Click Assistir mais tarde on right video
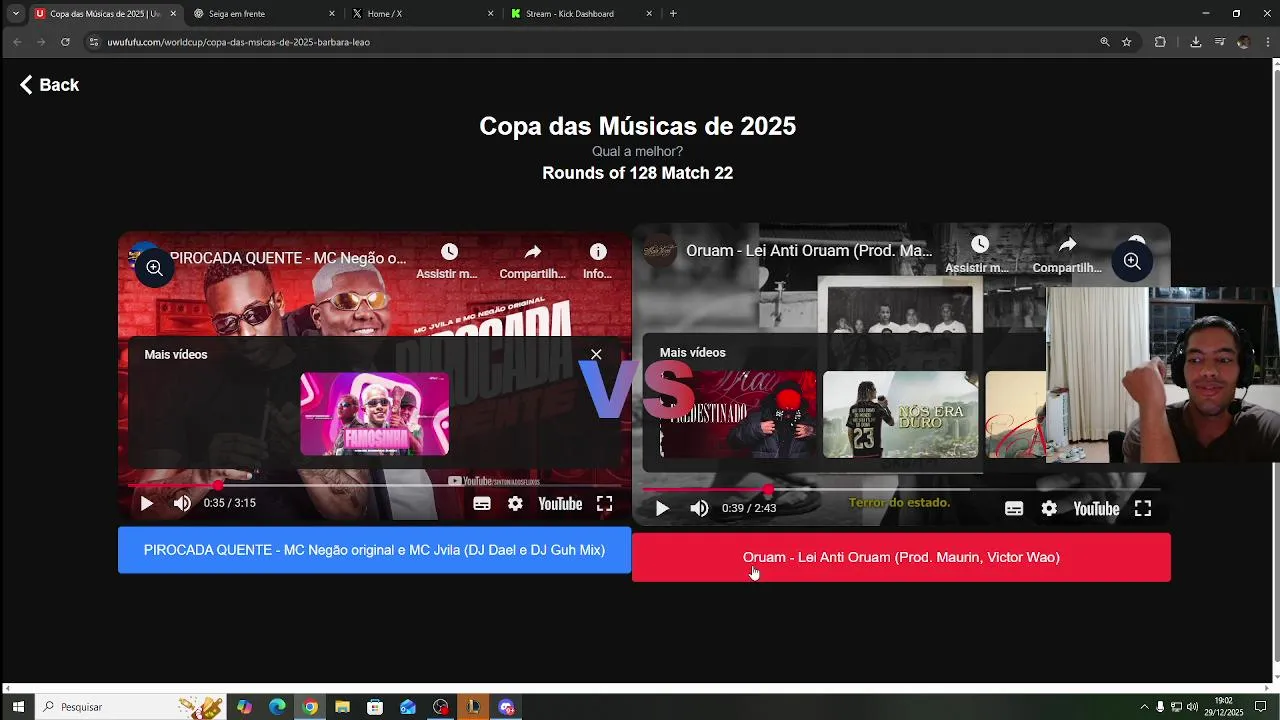 (x=978, y=255)
